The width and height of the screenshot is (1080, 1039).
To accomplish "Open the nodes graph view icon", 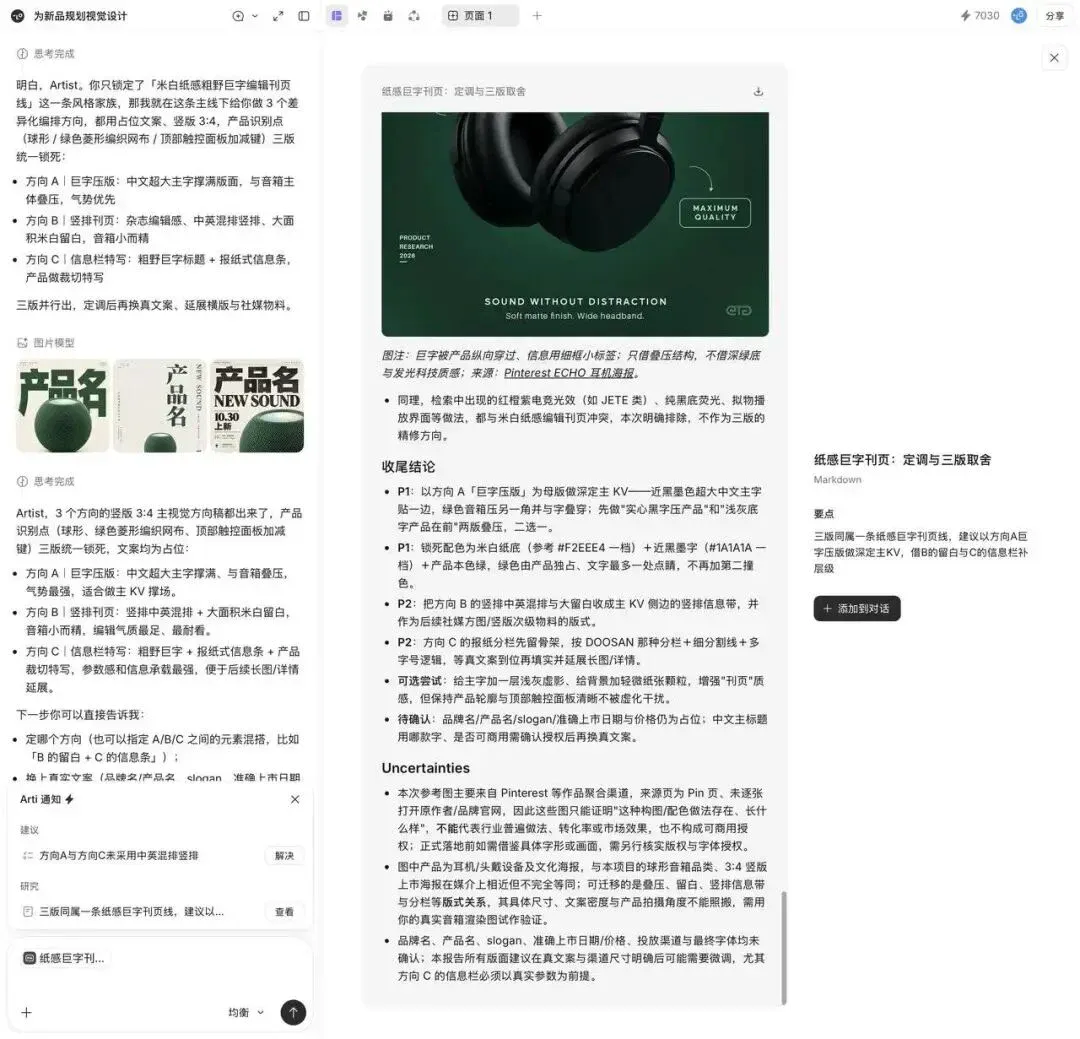I will (x=362, y=16).
